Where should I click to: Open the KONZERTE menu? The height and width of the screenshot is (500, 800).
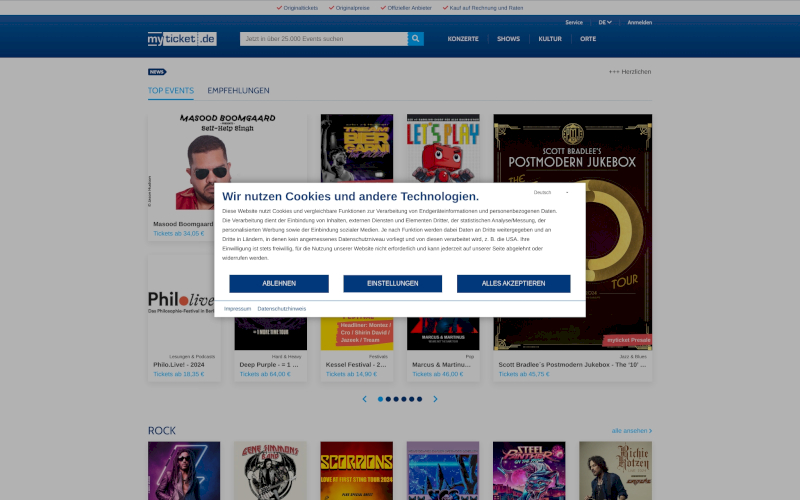pos(463,39)
